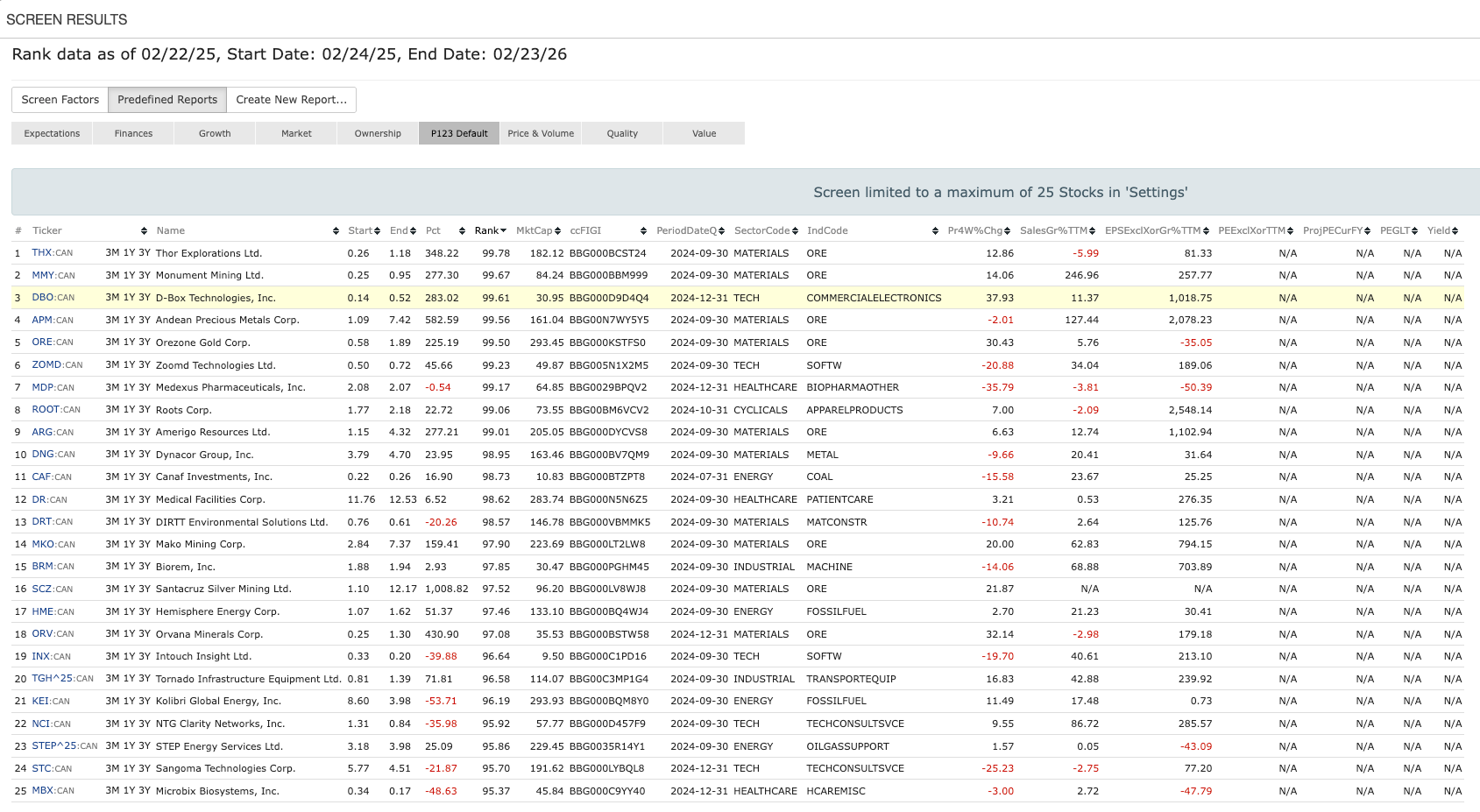Click the sort arrows beside Pr4W%Chg header
Screen dimensions: 1480x812
(x=1008, y=231)
